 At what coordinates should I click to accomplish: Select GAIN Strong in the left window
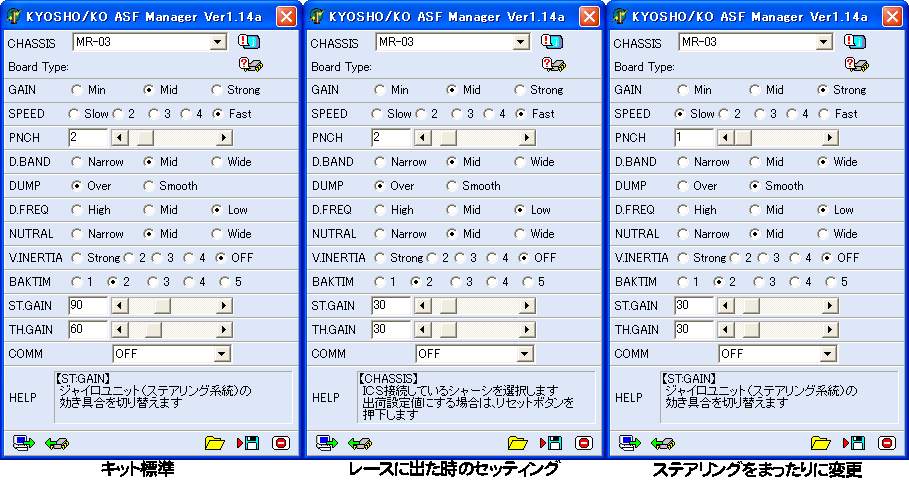click(x=217, y=90)
